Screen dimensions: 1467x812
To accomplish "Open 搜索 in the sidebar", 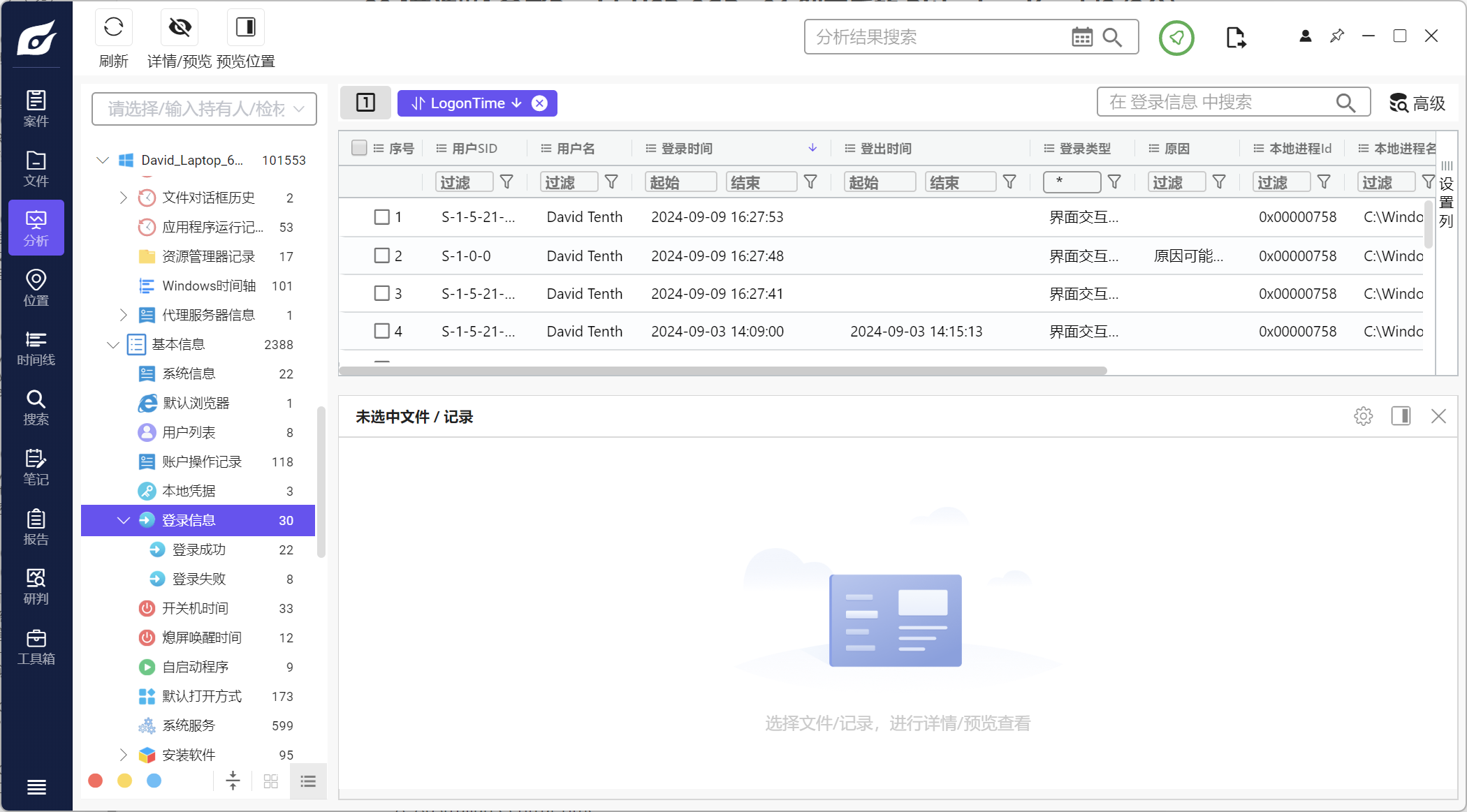I will pos(36,407).
